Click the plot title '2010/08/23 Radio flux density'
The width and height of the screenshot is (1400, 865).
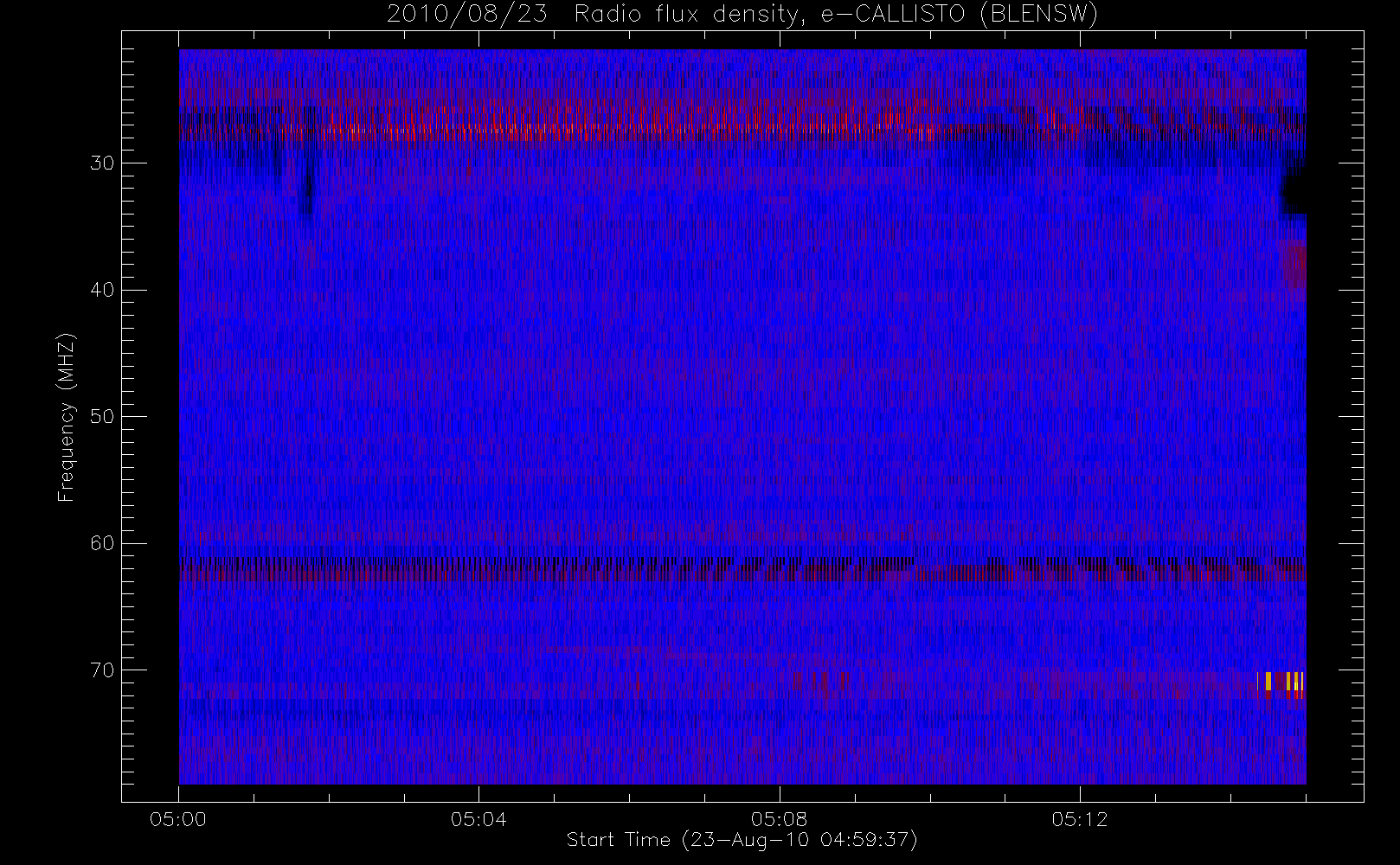(x=595, y=14)
